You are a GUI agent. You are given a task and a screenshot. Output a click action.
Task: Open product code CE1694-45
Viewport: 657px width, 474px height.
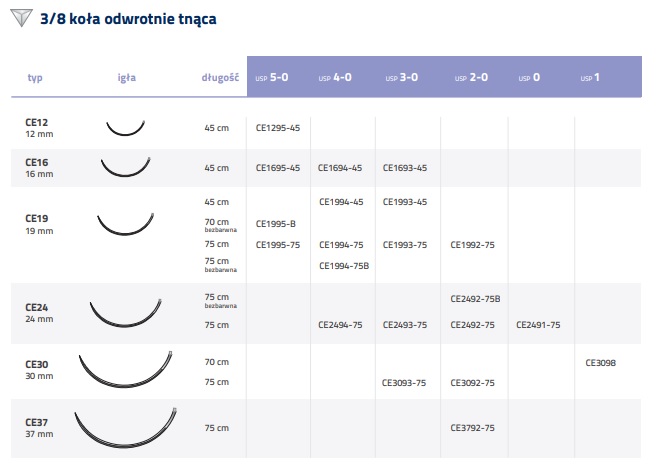341,168
